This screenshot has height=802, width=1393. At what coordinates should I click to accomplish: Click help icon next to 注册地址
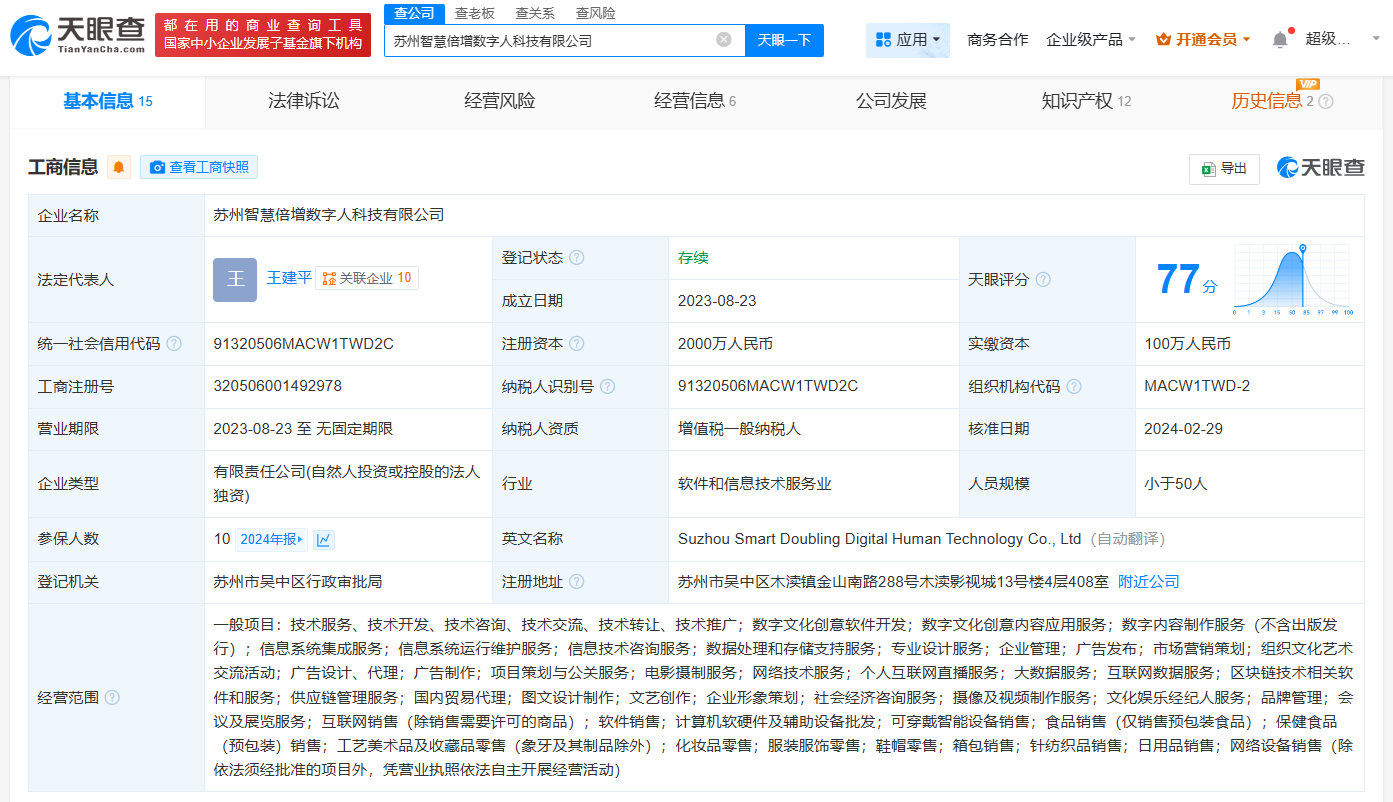click(x=576, y=582)
